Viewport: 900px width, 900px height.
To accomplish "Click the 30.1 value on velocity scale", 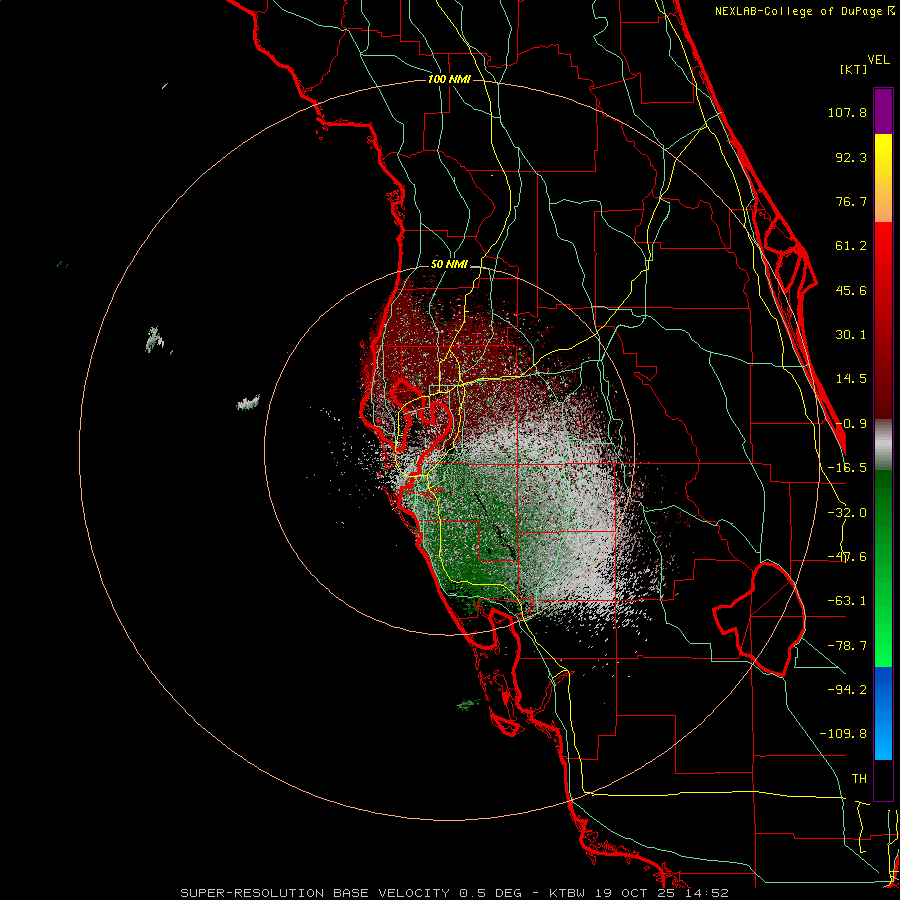I will tap(851, 335).
